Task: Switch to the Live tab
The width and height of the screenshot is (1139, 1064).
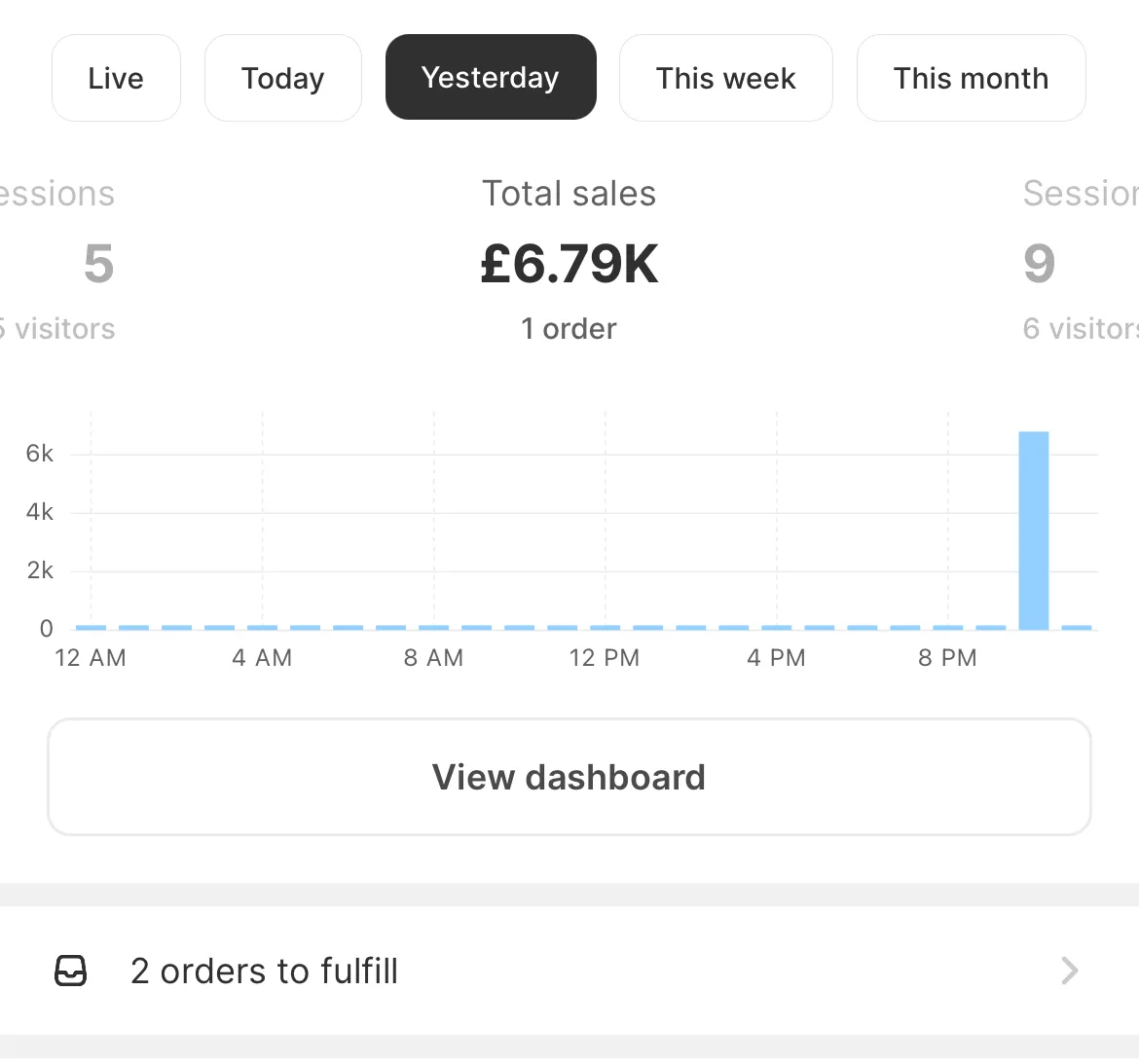Action: tap(116, 78)
